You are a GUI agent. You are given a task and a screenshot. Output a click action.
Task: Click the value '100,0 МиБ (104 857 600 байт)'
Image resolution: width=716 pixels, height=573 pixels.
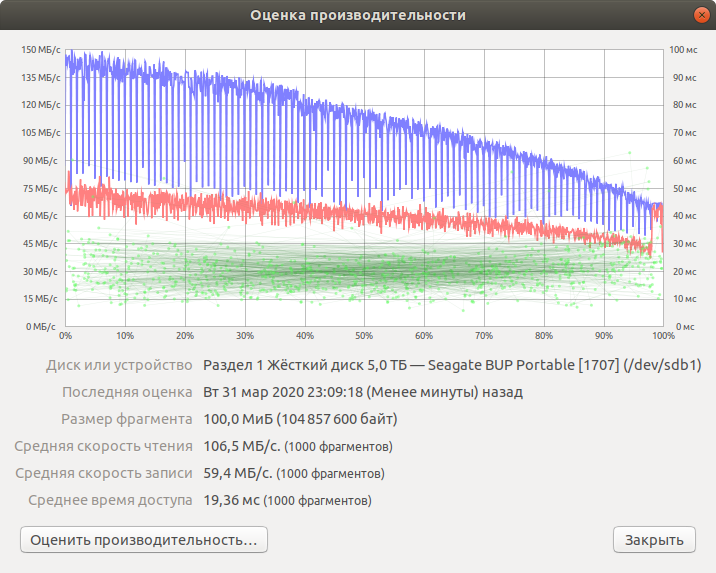tap(300, 419)
